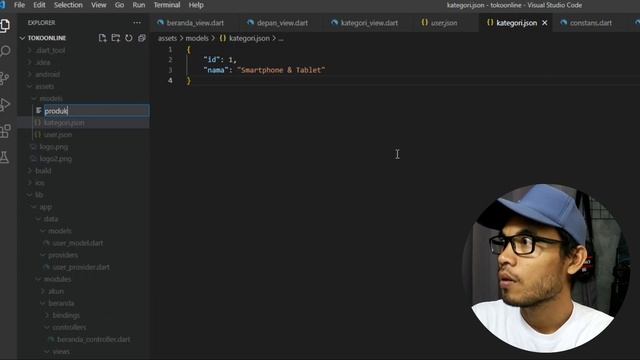This screenshot has height=360, width=640.
Task: Open beranda_controller.dart from the tree
Action: click(x=93, y=339)
